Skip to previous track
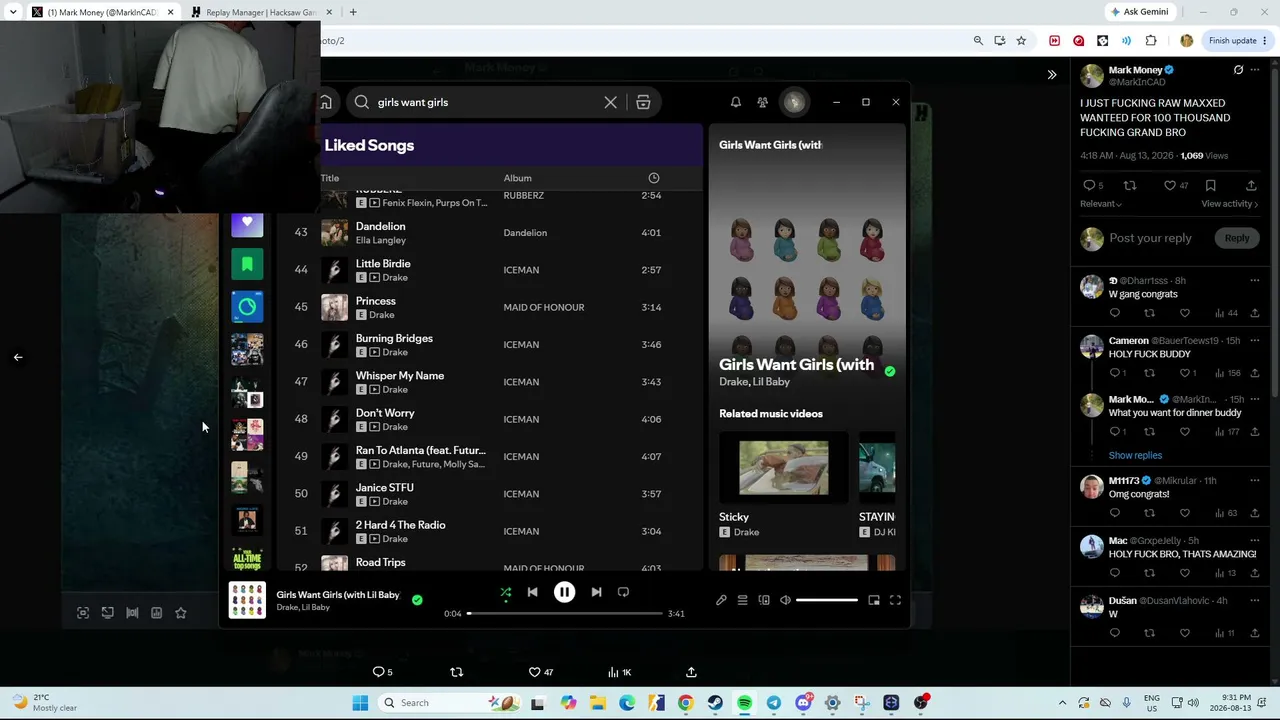The image size is (1280, 720). coord(533,592)
